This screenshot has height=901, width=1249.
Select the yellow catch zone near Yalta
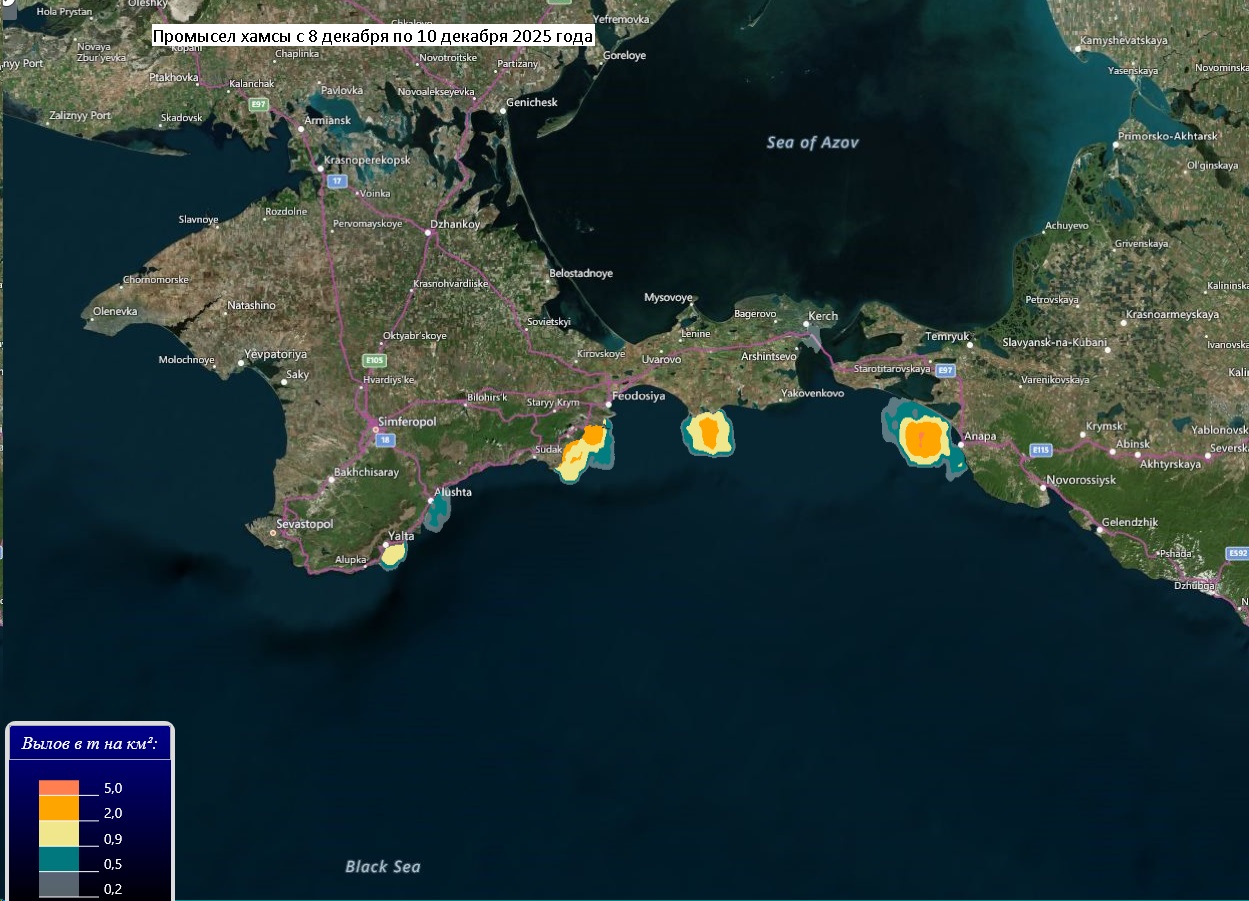tap(395, 553)
